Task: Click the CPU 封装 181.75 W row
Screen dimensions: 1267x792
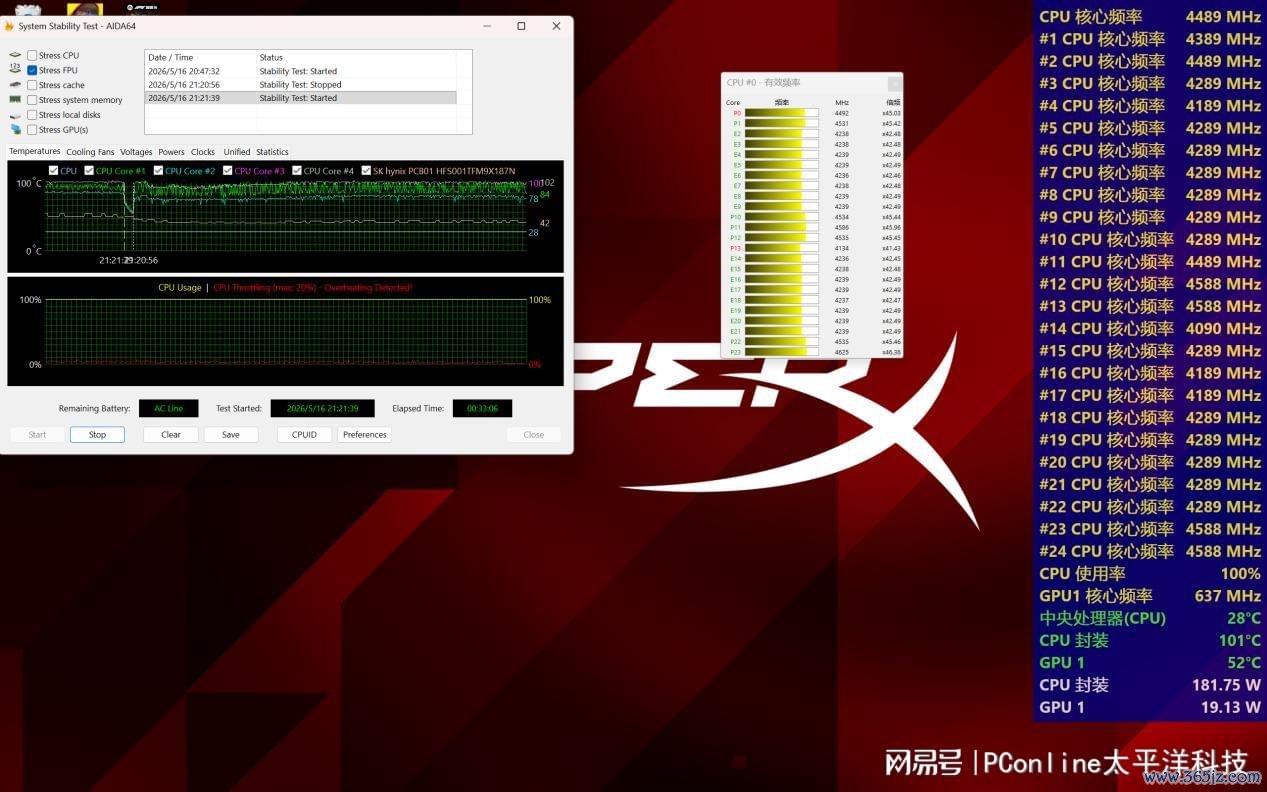Action: [1150, 685]
